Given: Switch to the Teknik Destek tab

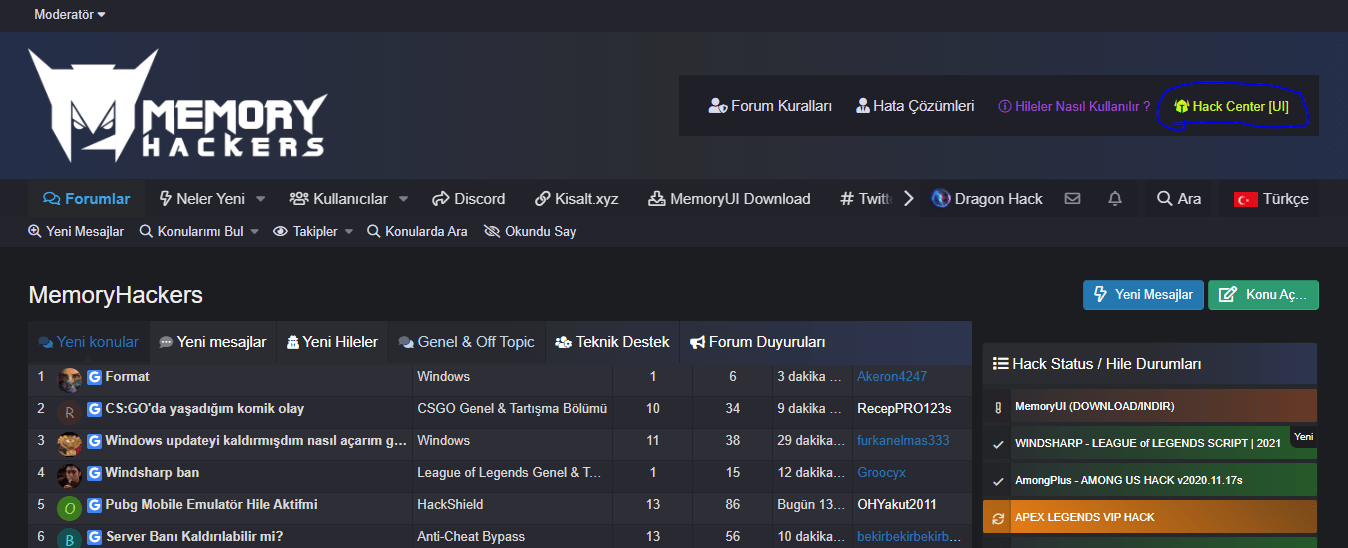Looking at the screenshot, I should pos(613,342).
